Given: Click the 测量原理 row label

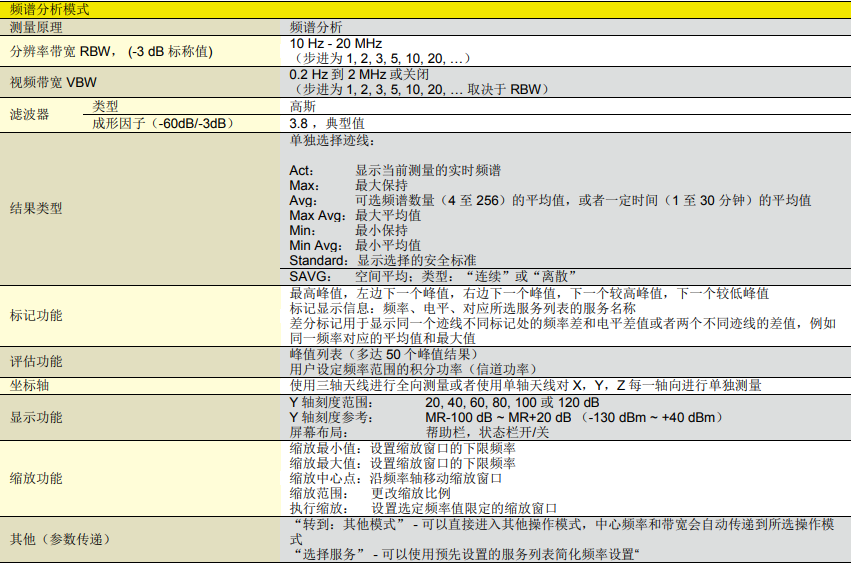Looking at the screenshot, I should point(37,25).
